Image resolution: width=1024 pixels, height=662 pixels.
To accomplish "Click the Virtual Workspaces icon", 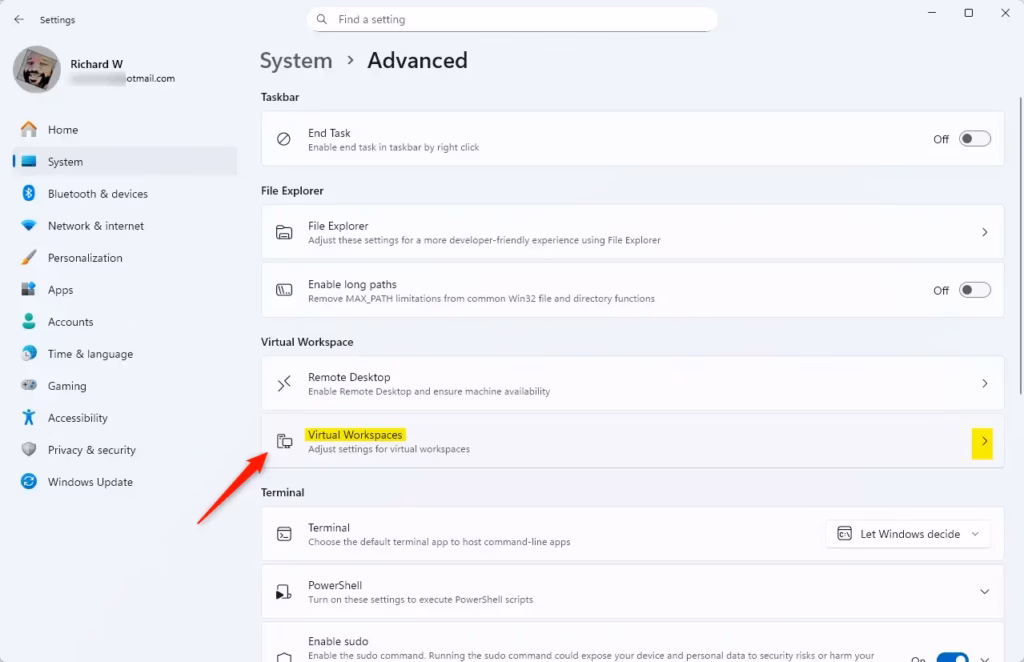I will point(284,441).
